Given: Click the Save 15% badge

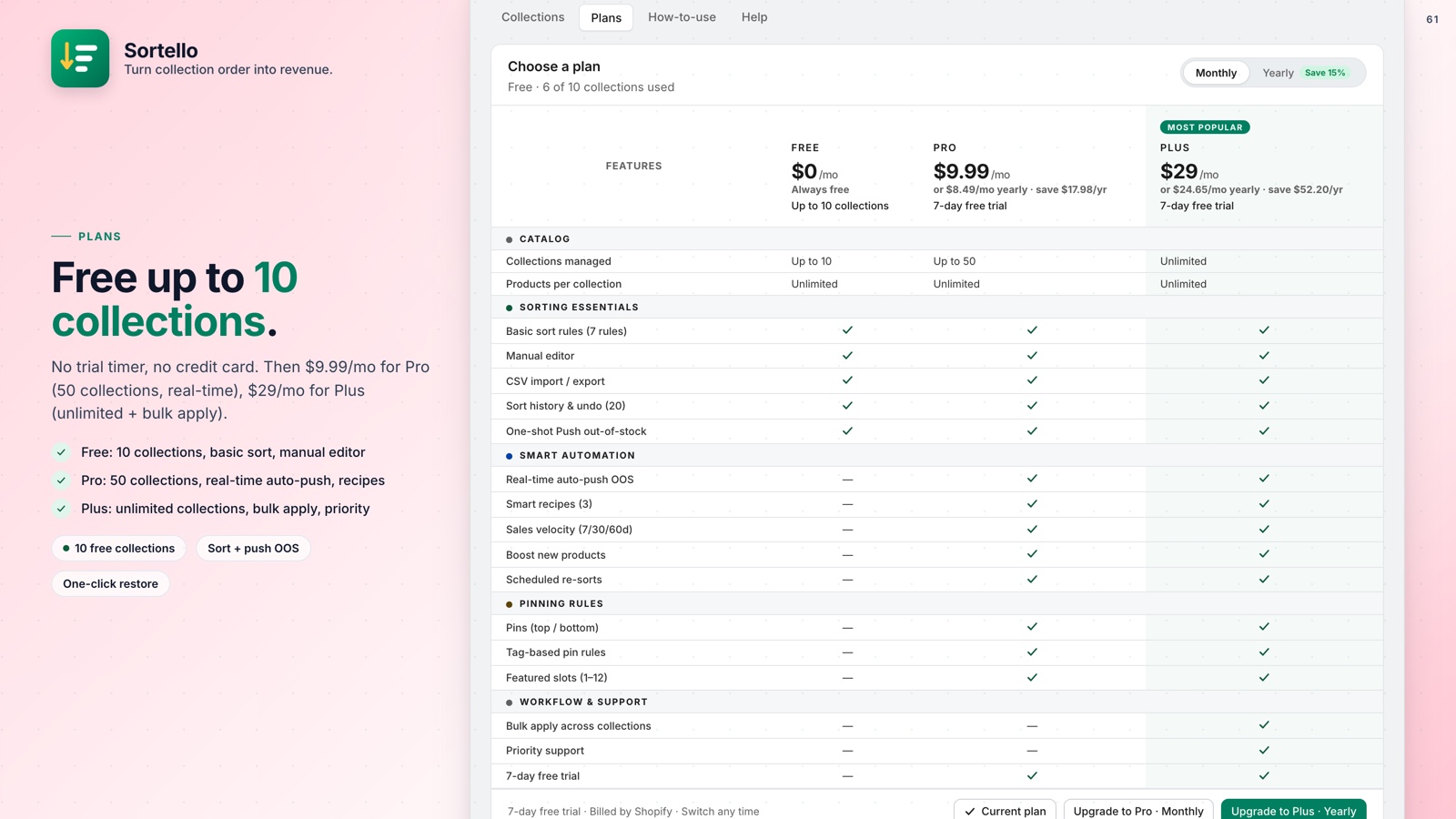Looking at the screenshot, I should pos(1325,73).
